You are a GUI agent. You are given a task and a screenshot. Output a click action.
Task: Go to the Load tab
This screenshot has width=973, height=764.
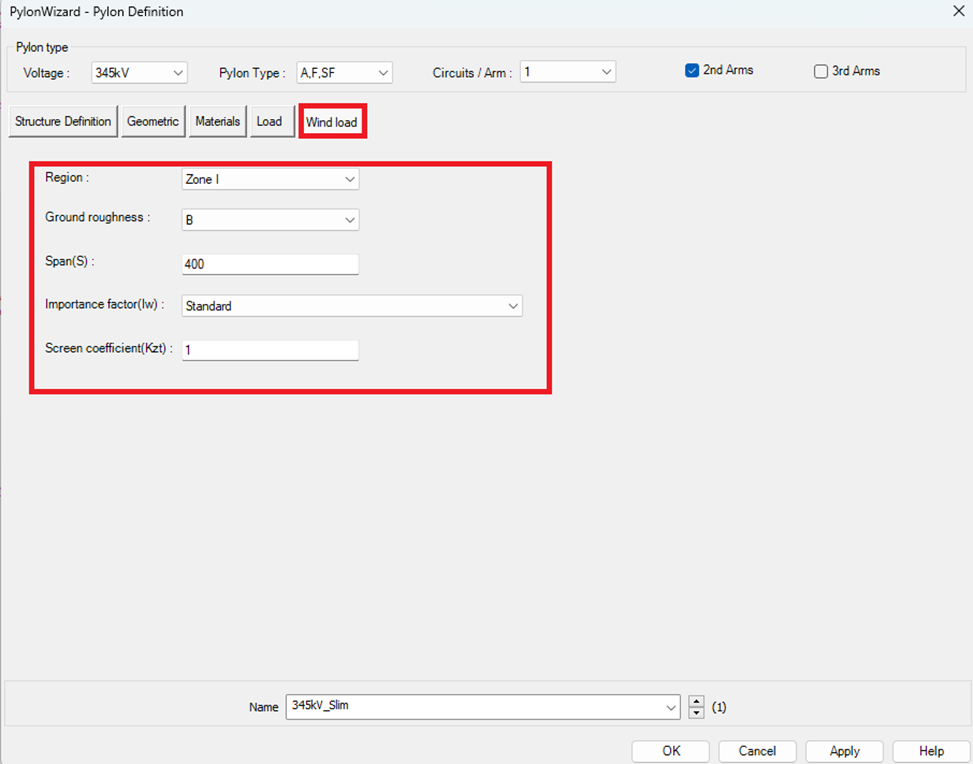(269, 121)
